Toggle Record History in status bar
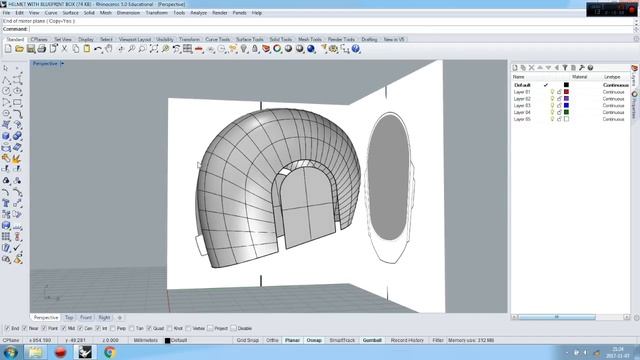 pyautogui.click(x=407, y=340)
